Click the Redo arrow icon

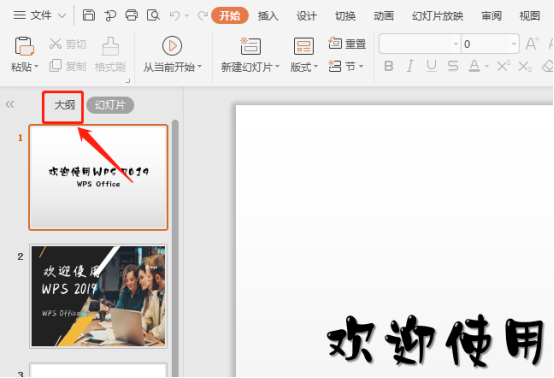pos(203,16)
